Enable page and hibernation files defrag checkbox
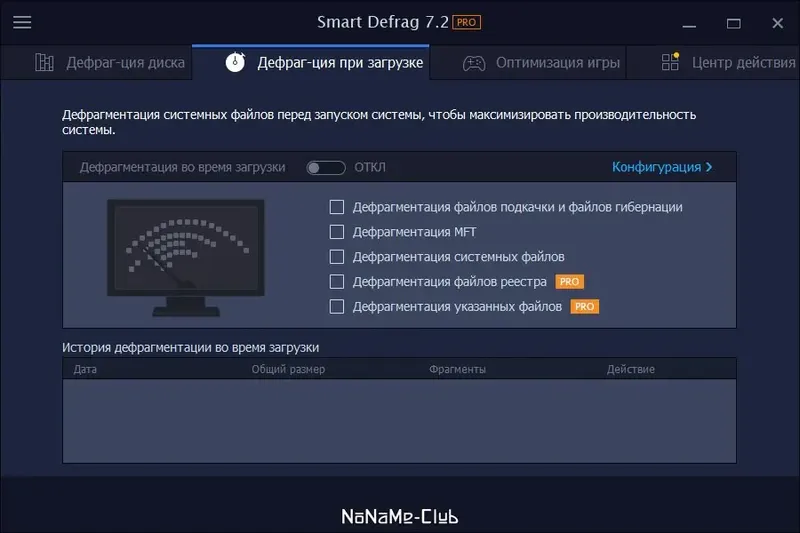 click(337, 207)
